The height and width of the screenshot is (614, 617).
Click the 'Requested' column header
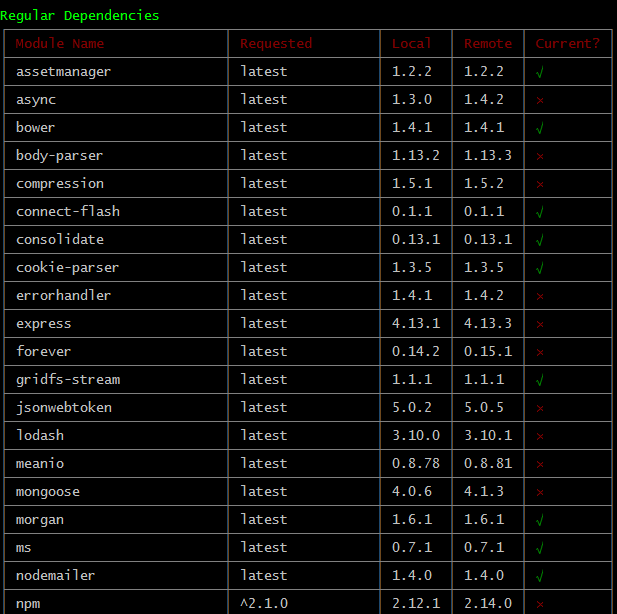(x=276, y=43)
